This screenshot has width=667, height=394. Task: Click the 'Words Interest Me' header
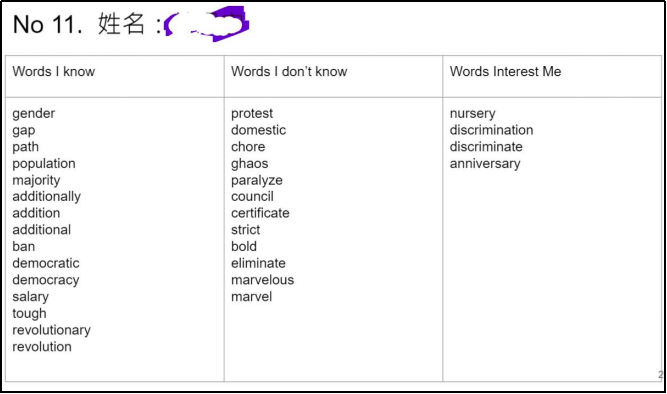505,71
